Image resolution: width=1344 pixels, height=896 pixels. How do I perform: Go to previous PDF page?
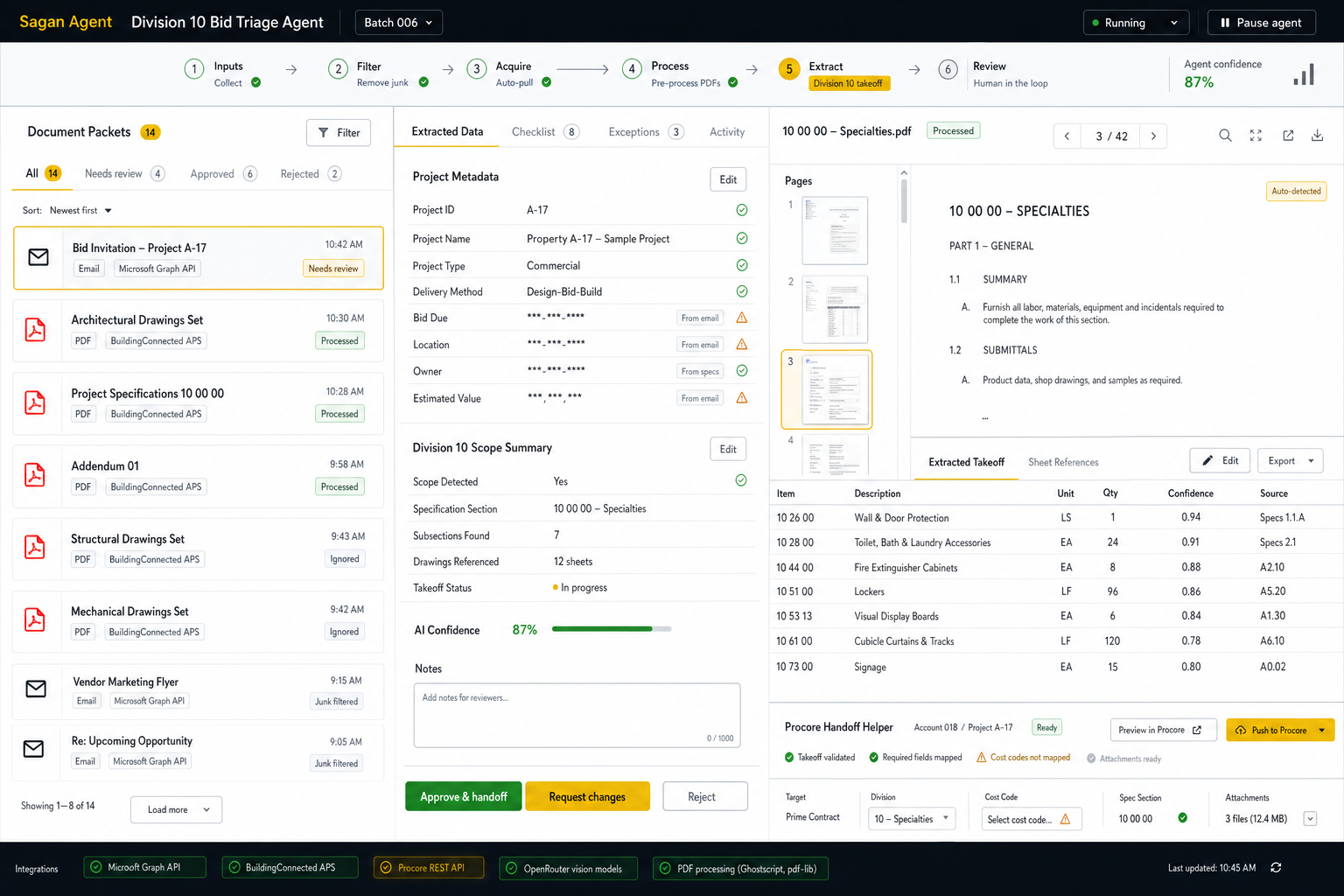click(x=1067, y=136)
